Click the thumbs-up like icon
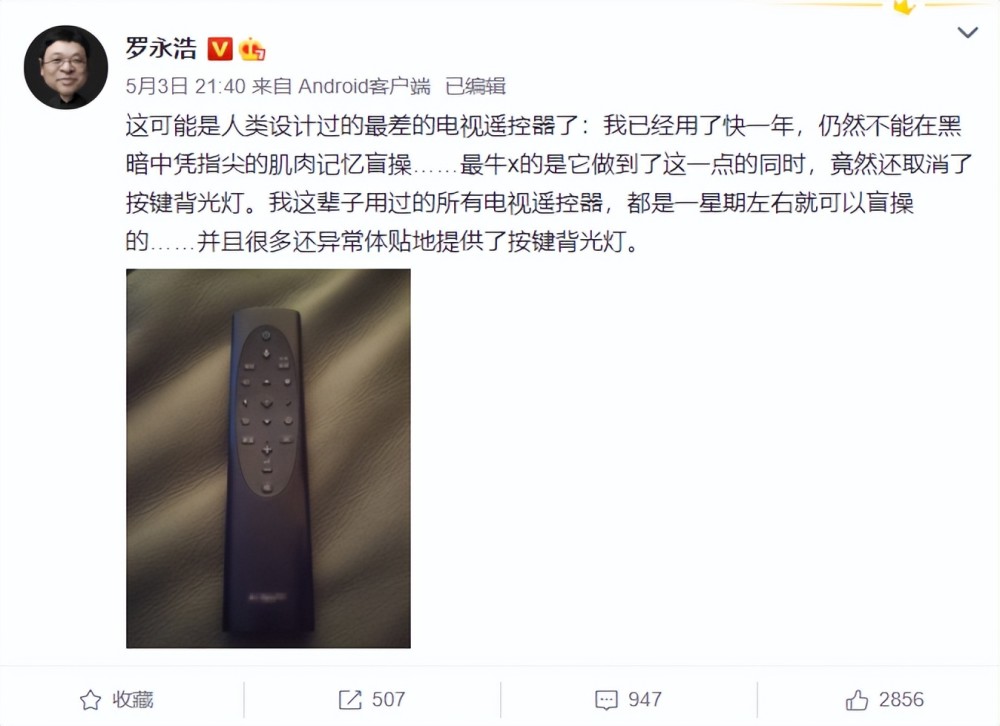This screenshot has width=1000, height=726. click(857, 700)
